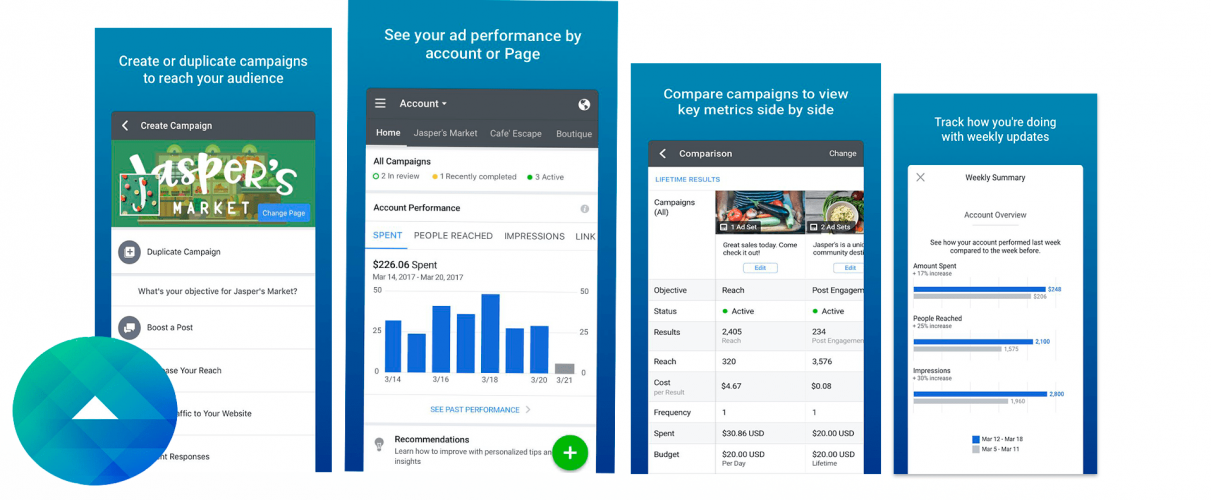Switch to the Home tab
Screen dimensions: 1211x500
click(388, 133)
